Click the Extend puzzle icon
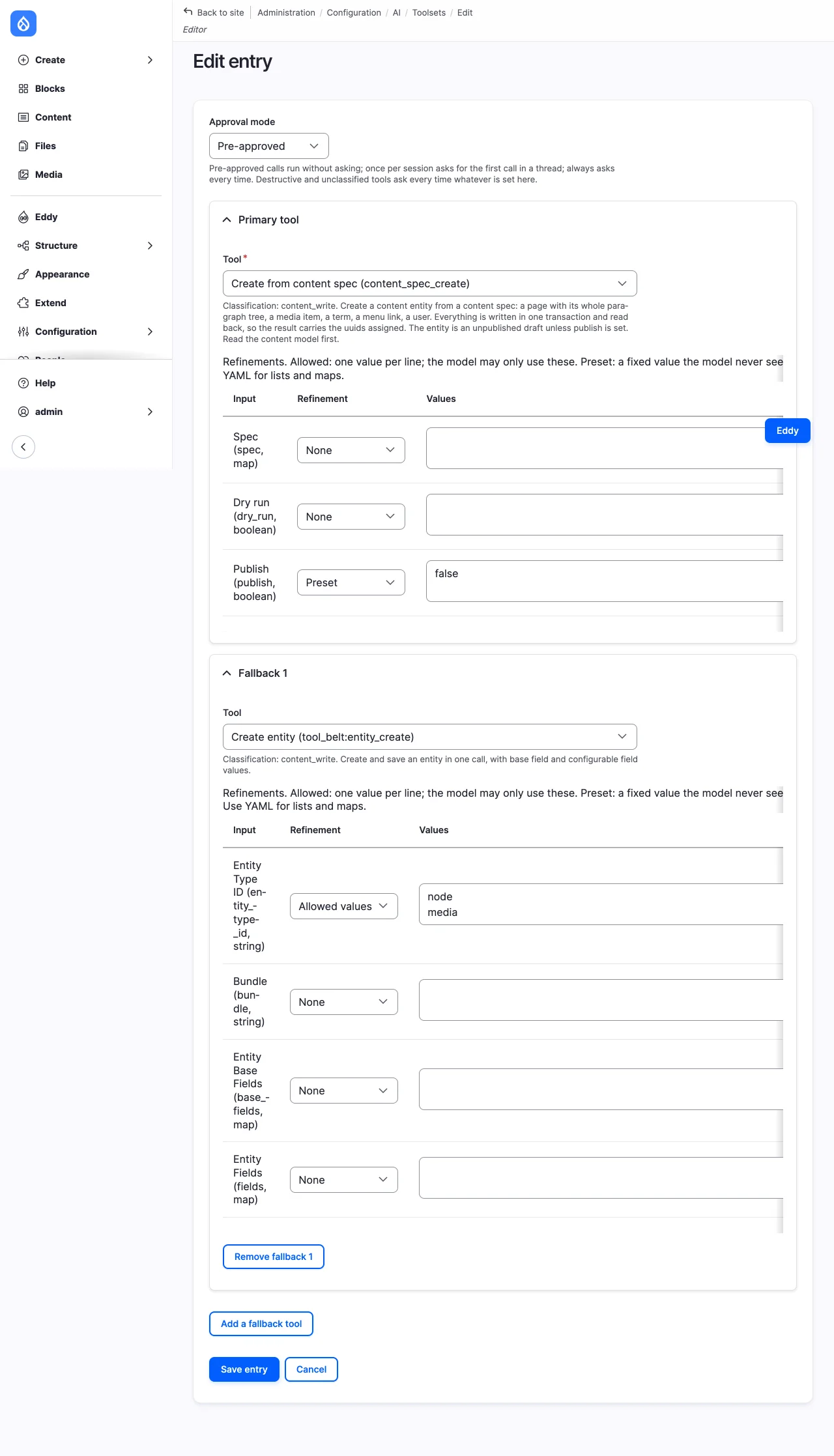 [x=23, y=303]
